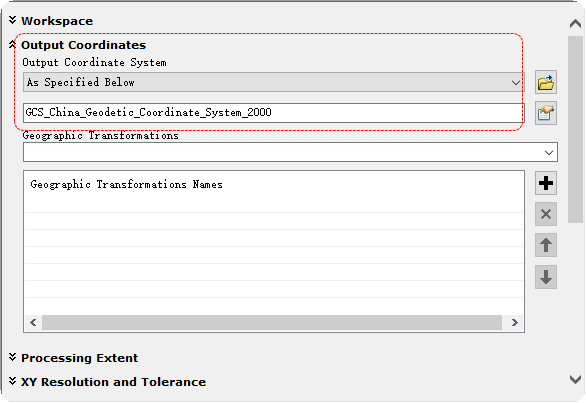Open spatial reference properties icon

546,113
